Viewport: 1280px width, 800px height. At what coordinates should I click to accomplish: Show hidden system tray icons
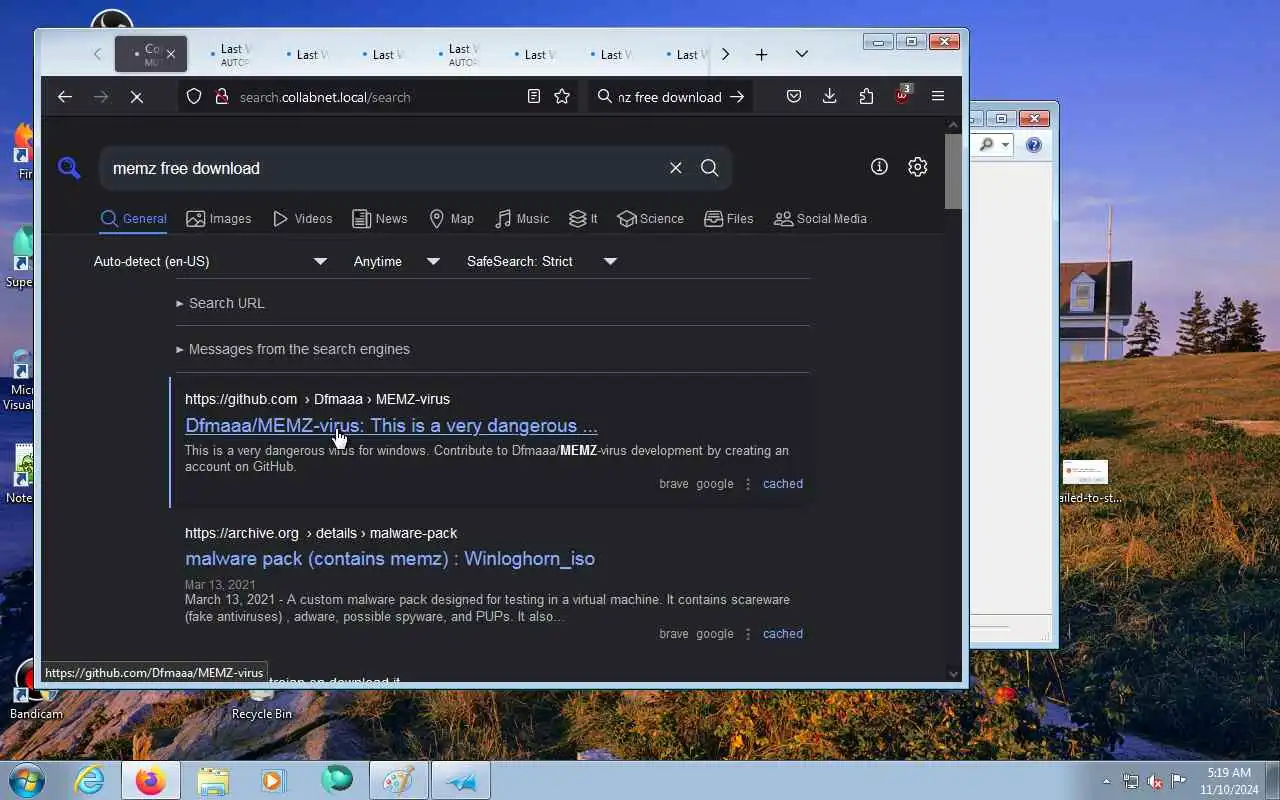pyautogui.click(x=1106, y=781)
